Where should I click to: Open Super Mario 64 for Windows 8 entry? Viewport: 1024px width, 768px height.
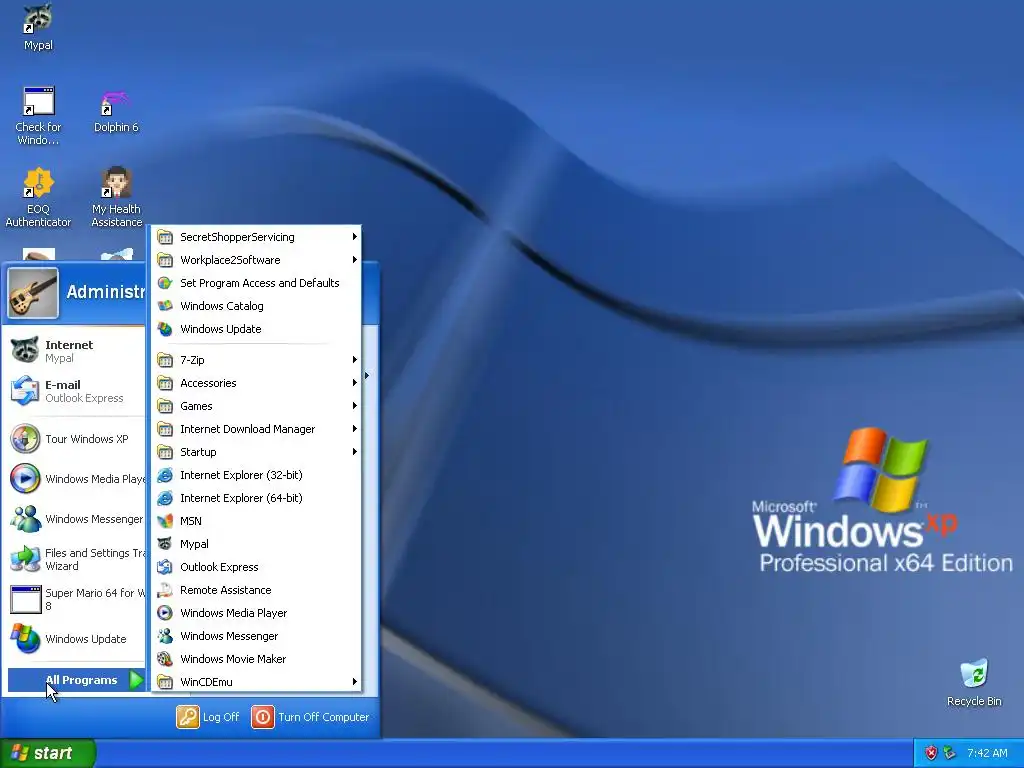(x=75, y=599)
